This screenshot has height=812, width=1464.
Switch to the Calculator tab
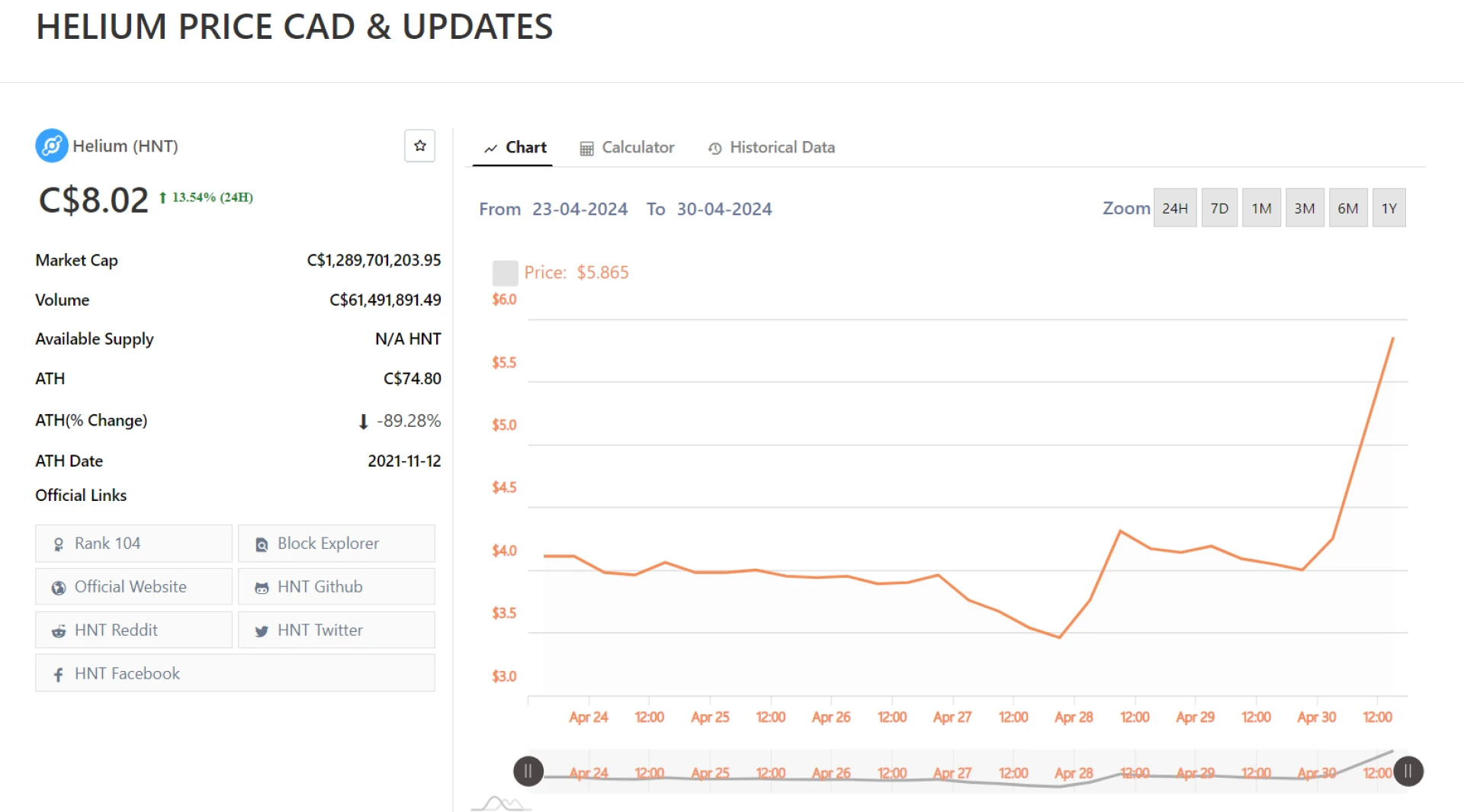(628, 148)
